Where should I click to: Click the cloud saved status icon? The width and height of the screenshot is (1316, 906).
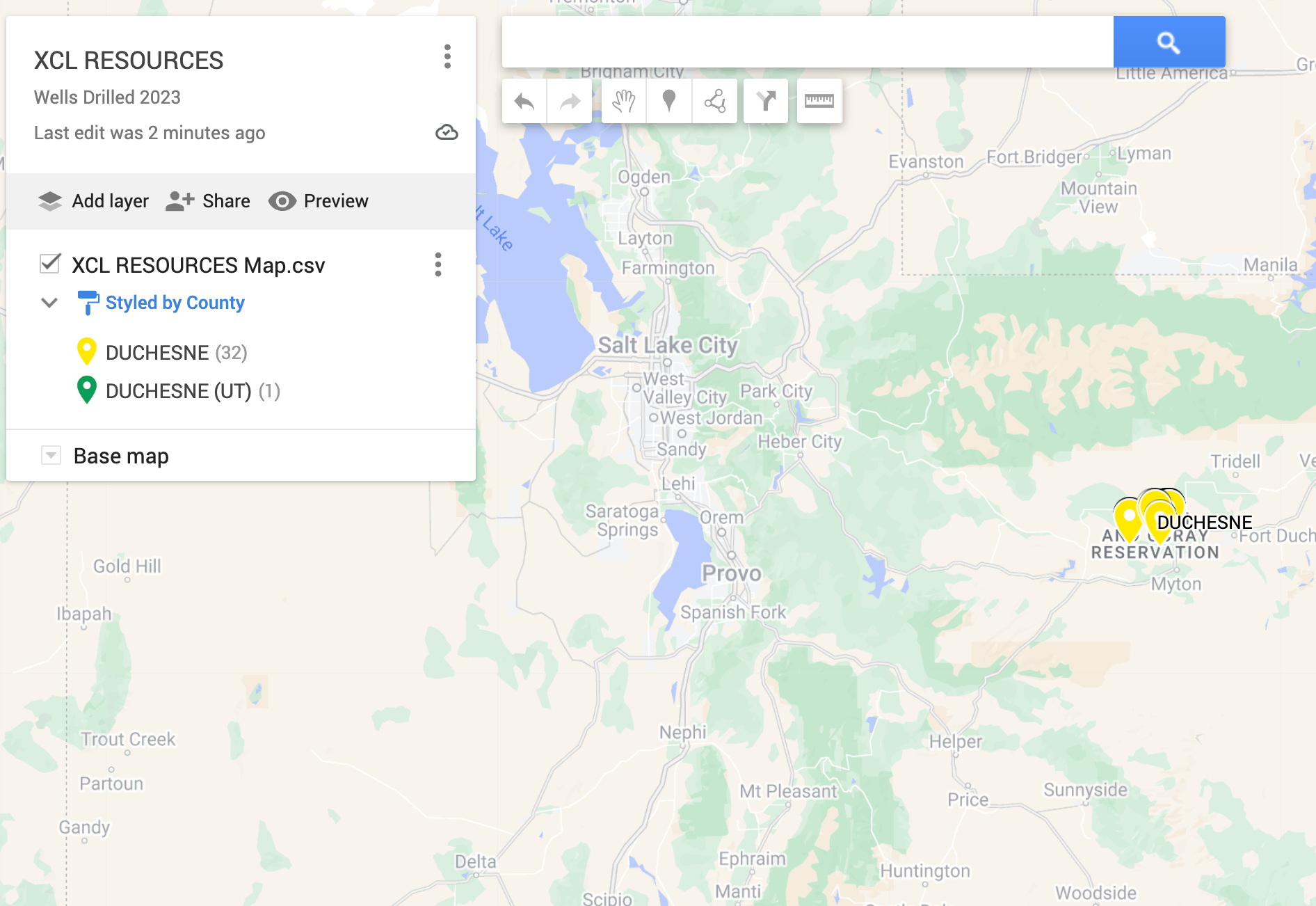click(x=447, y=132)
